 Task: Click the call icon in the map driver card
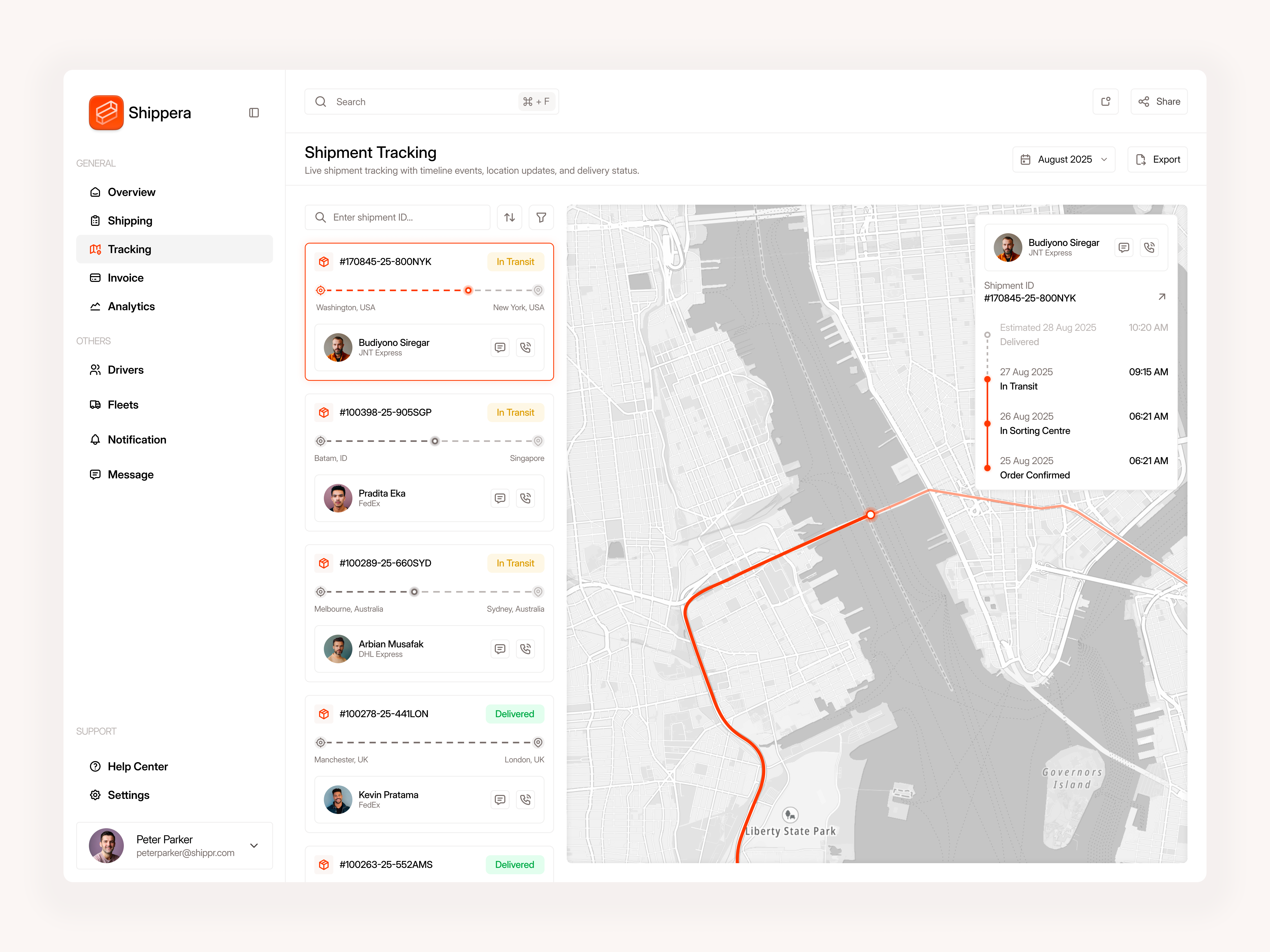point(1149,247)
